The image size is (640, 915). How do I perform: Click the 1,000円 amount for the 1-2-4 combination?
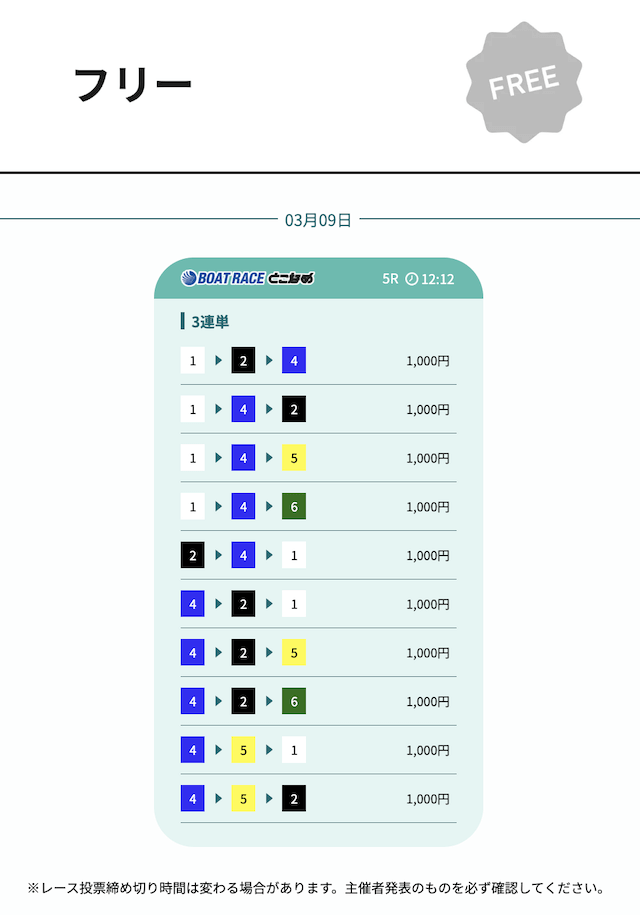click(428, 361)
